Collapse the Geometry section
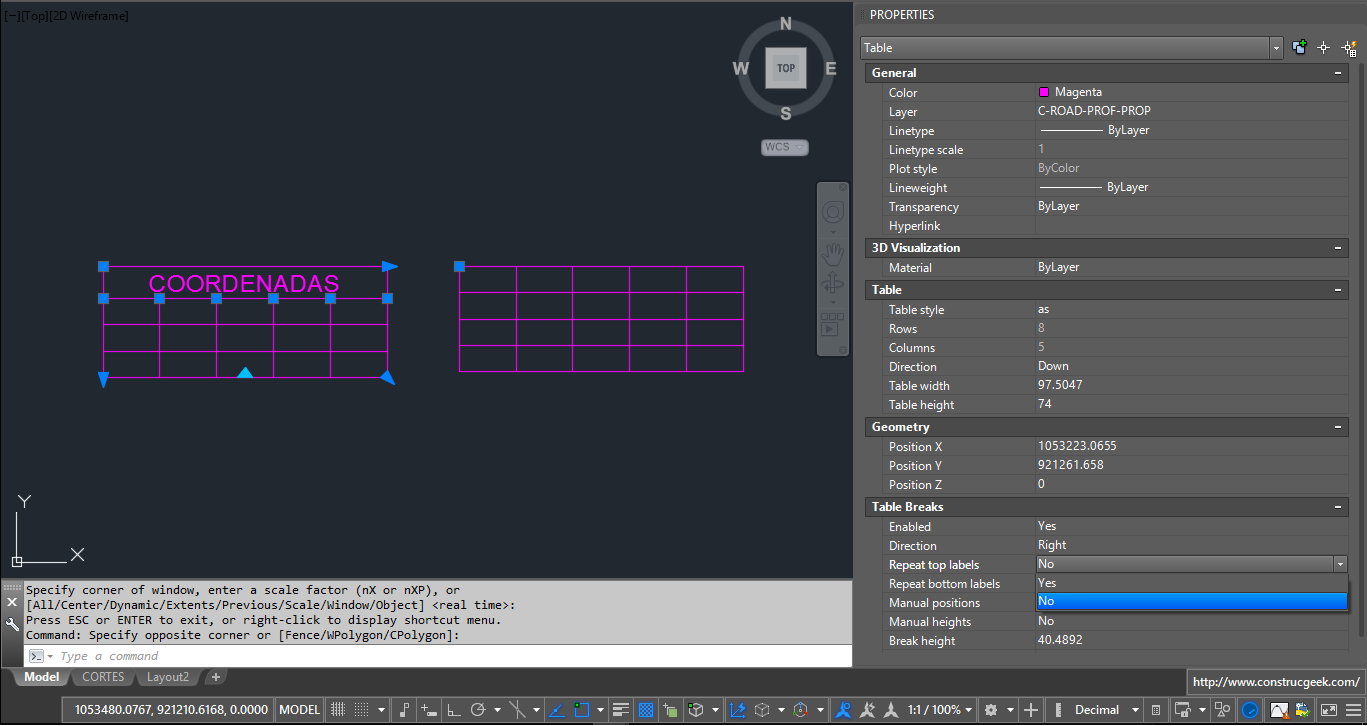 pos(1338,427)
